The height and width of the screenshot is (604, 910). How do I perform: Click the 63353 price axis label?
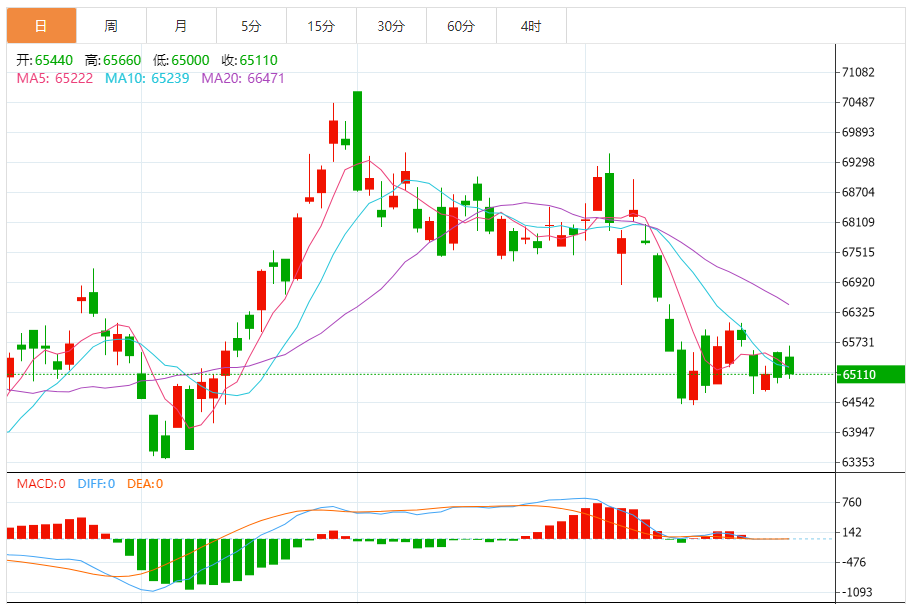click(x=858, y=462)
